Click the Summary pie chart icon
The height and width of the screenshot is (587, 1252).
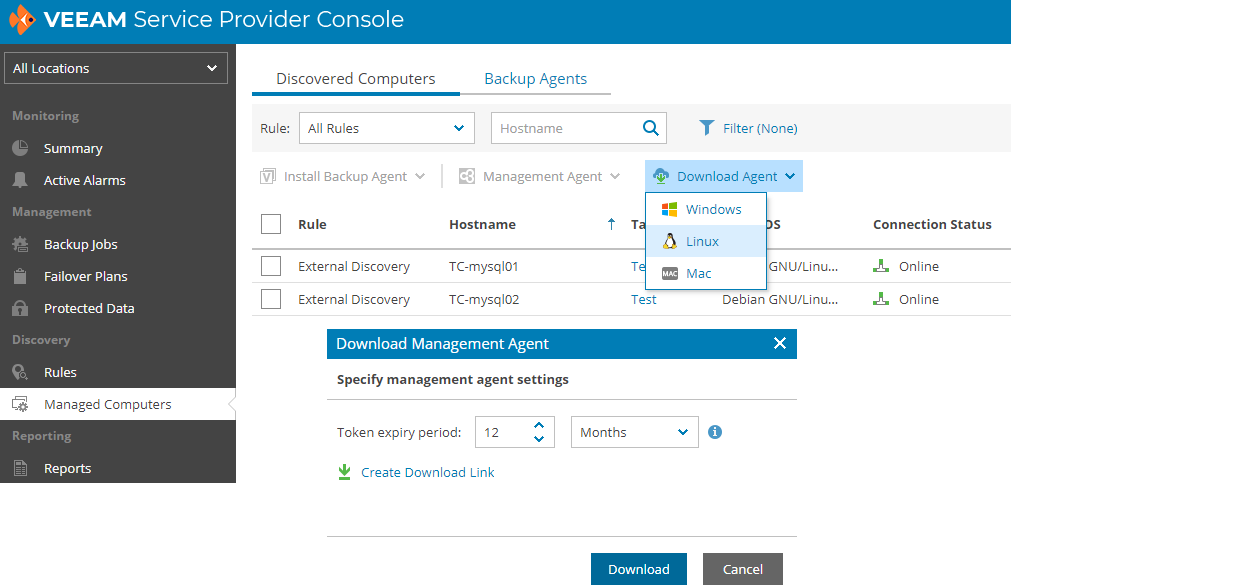20,148
